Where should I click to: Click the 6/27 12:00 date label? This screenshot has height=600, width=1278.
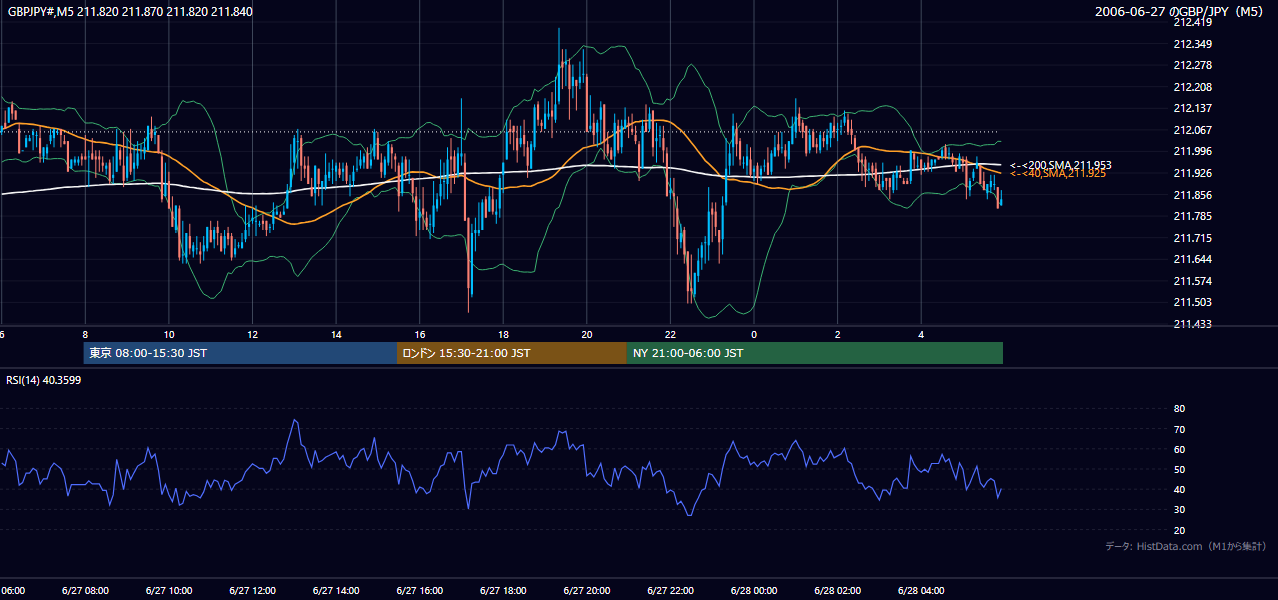[252, 591]
